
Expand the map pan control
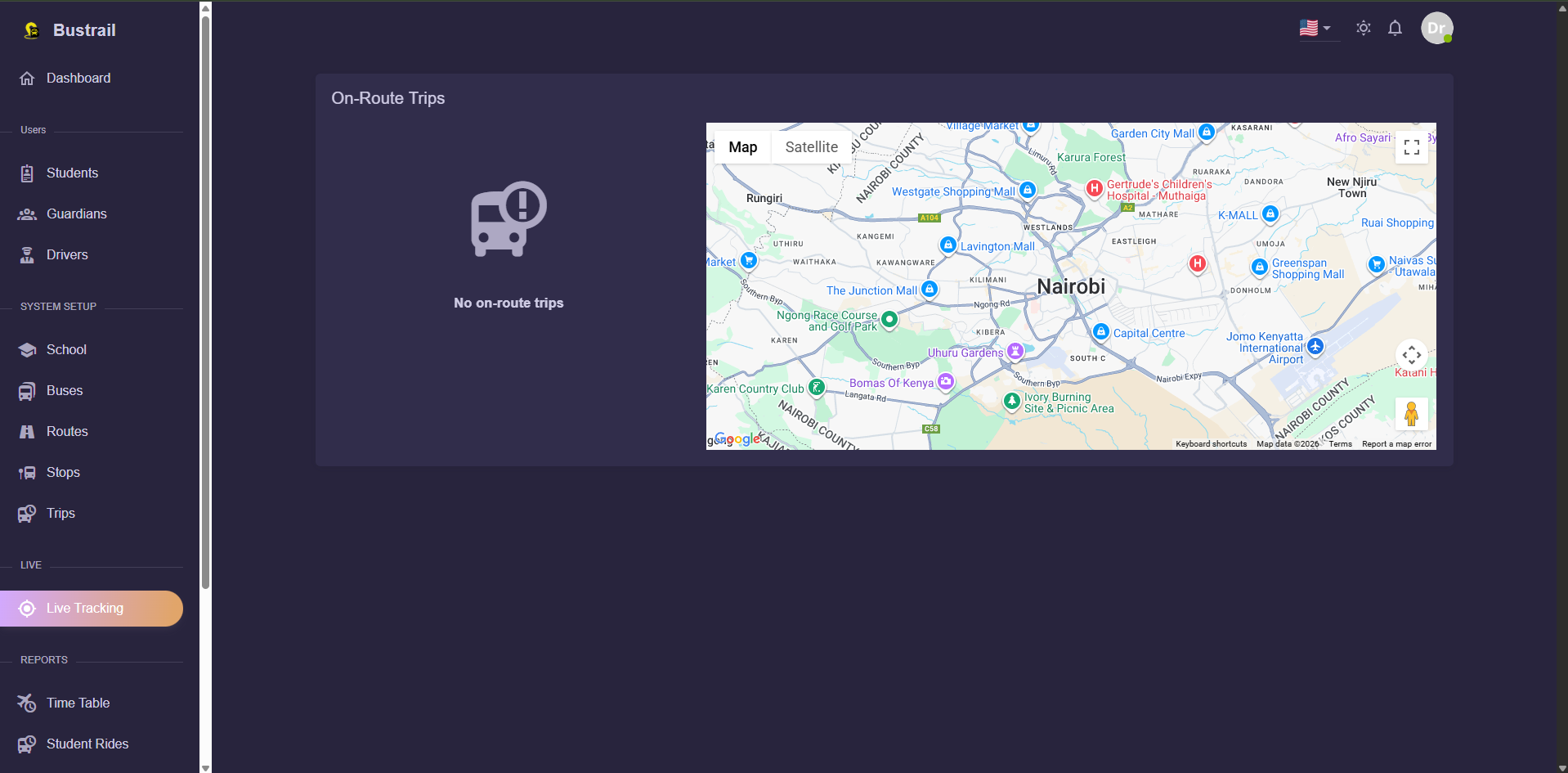click(x=1412, y=354)
